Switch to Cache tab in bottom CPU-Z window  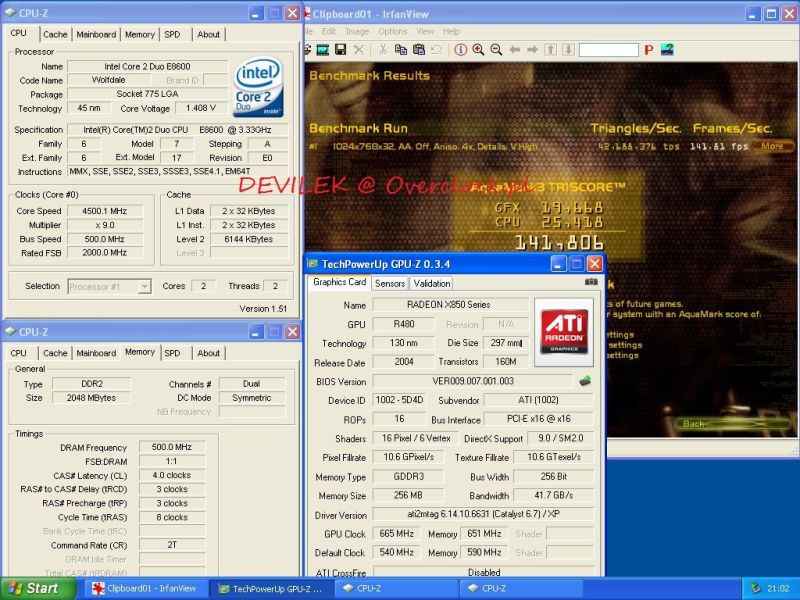(x=55, y=353)
